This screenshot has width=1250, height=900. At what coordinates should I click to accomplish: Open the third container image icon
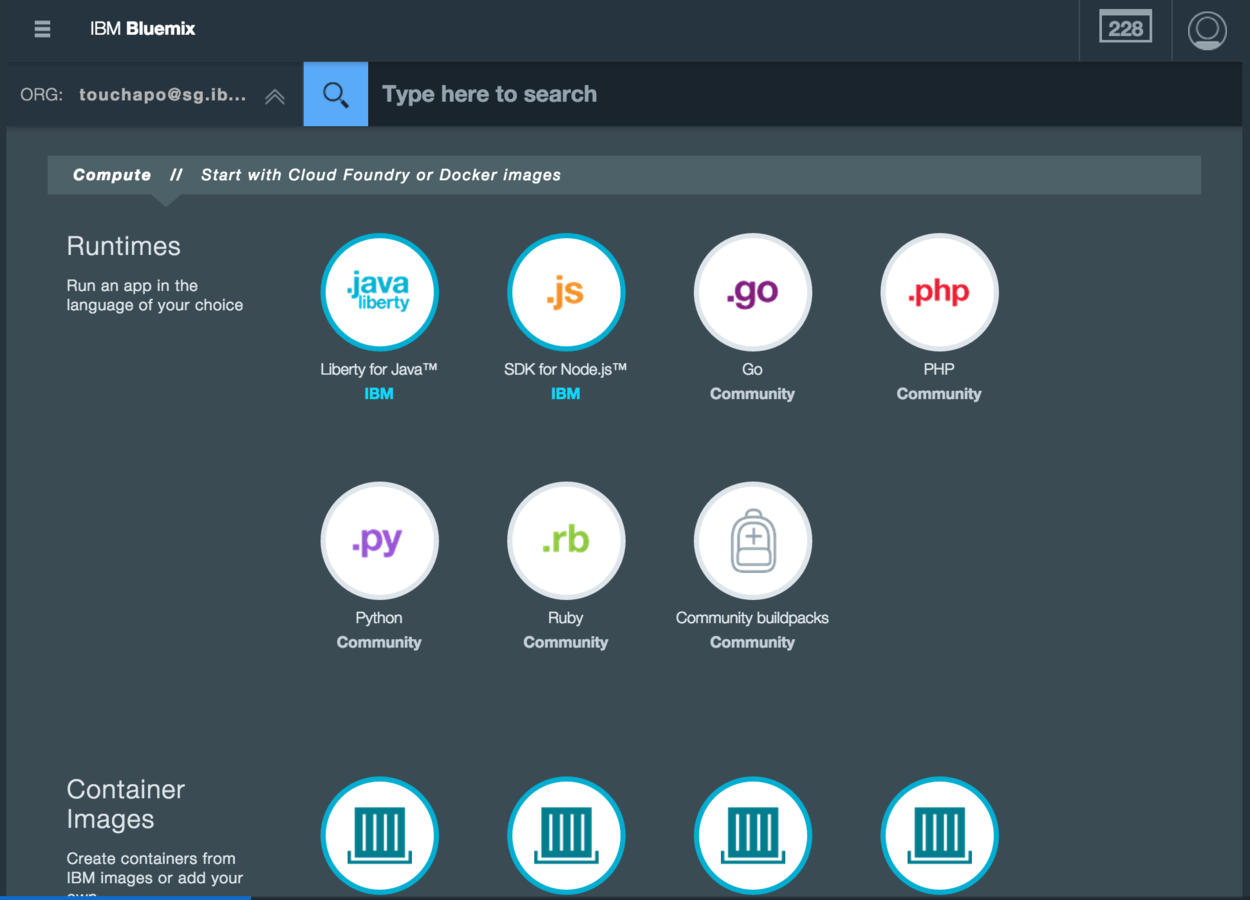753,835
